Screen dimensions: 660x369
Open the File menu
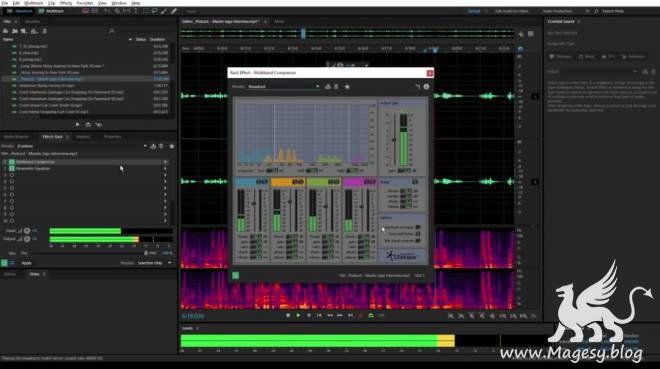tap(5, 3)
